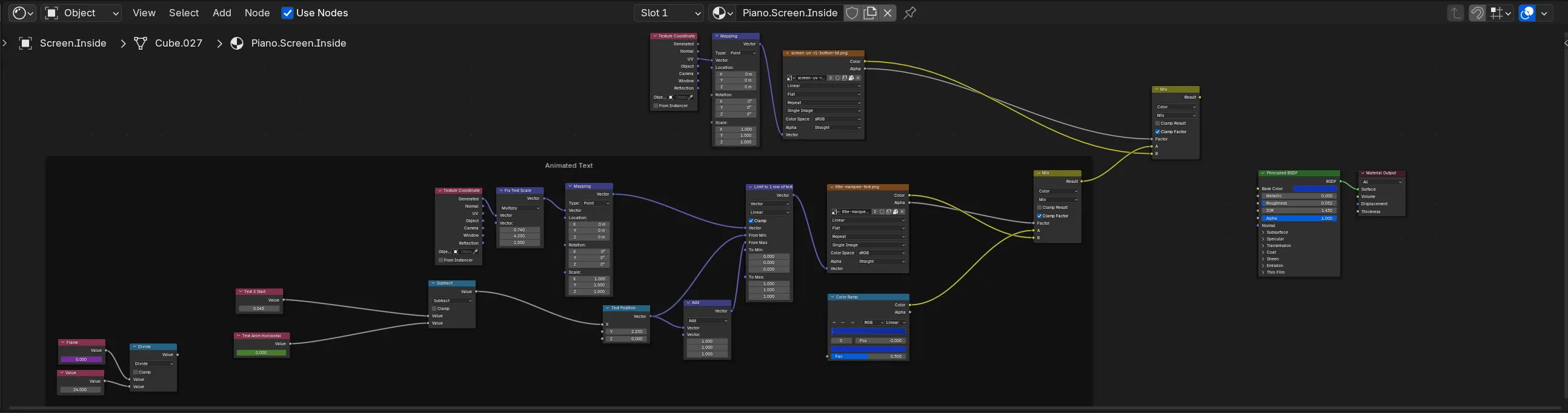Open the overlays dropdown arrow
Viewport: 1568px width, 413px height.
coord(1544,13)
